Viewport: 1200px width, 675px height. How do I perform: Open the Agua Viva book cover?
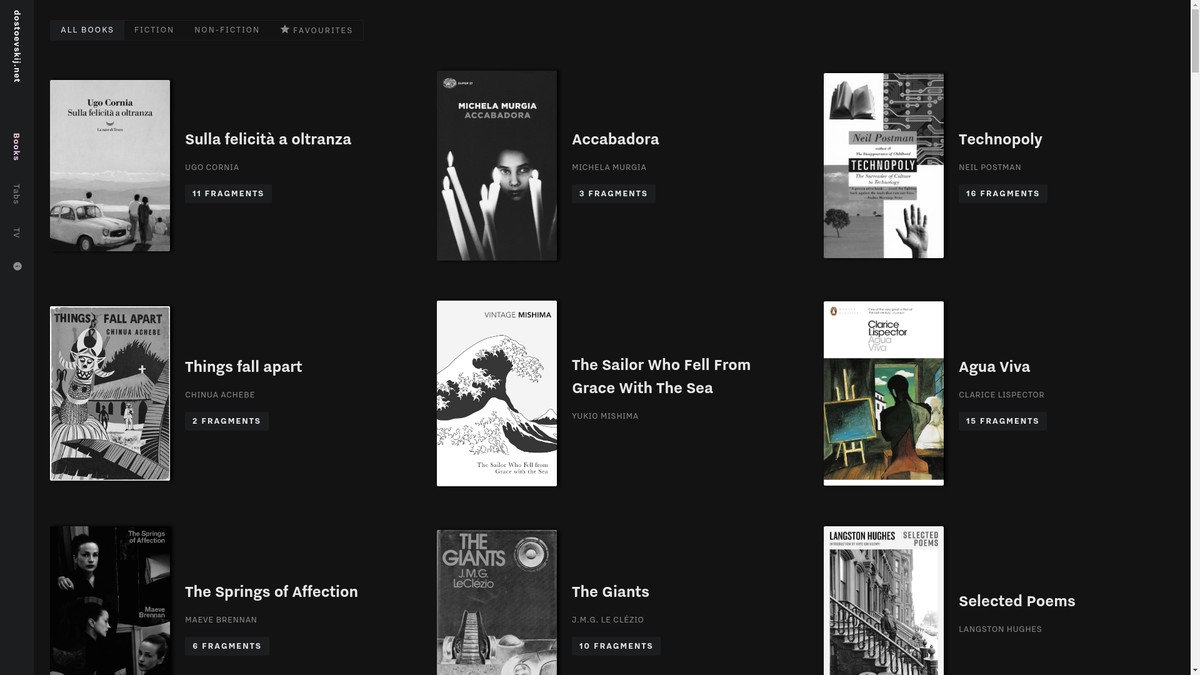884,393
